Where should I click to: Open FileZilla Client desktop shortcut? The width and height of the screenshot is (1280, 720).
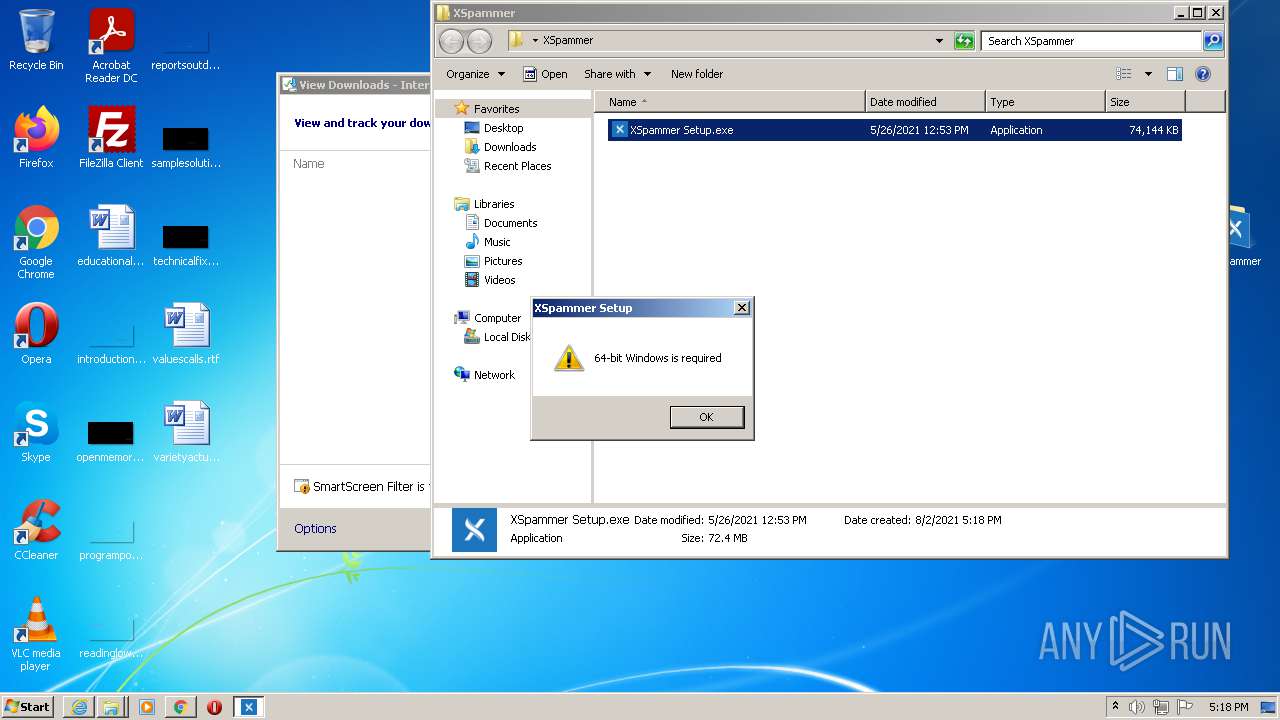coord(111,138)
